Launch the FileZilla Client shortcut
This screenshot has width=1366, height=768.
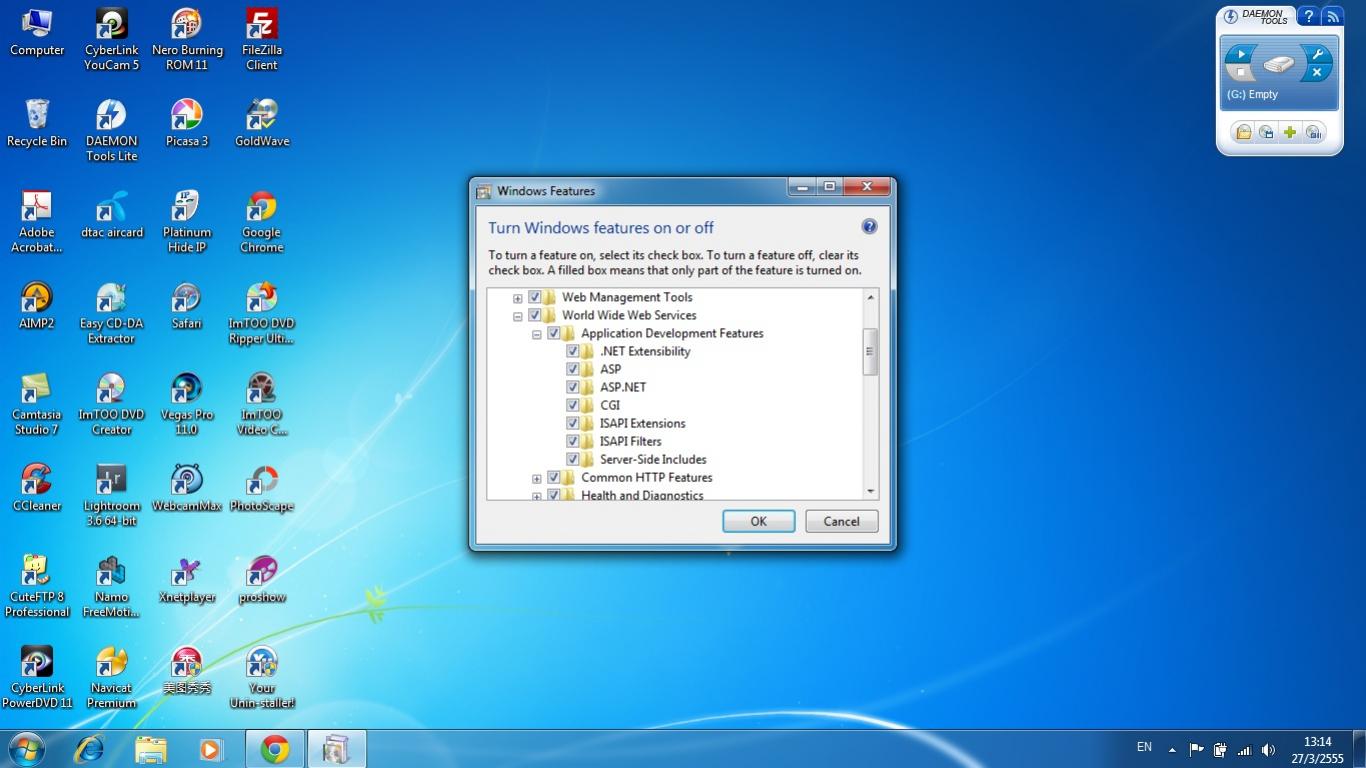point(262,40)
